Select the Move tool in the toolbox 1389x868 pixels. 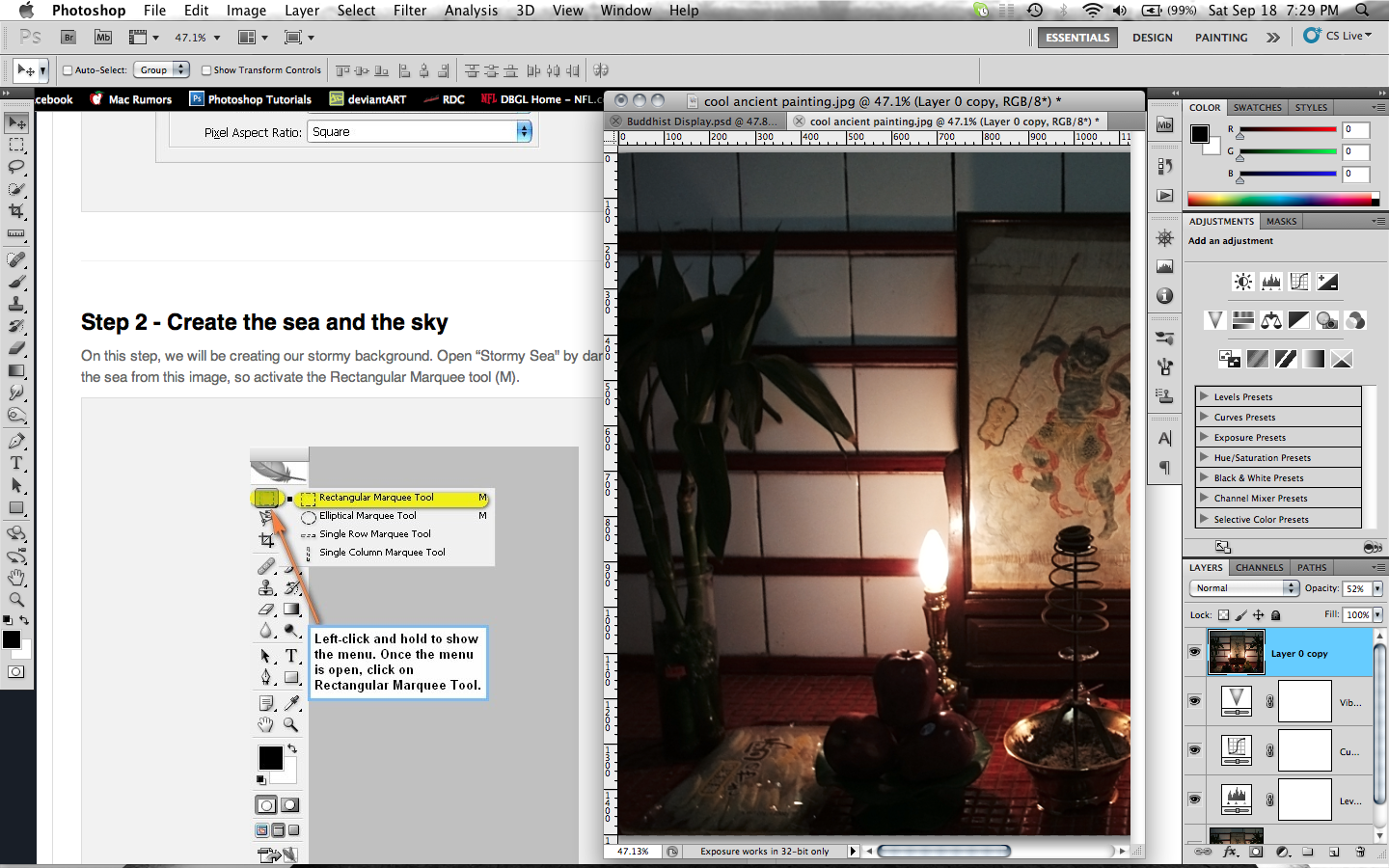[x=16, y=122]
